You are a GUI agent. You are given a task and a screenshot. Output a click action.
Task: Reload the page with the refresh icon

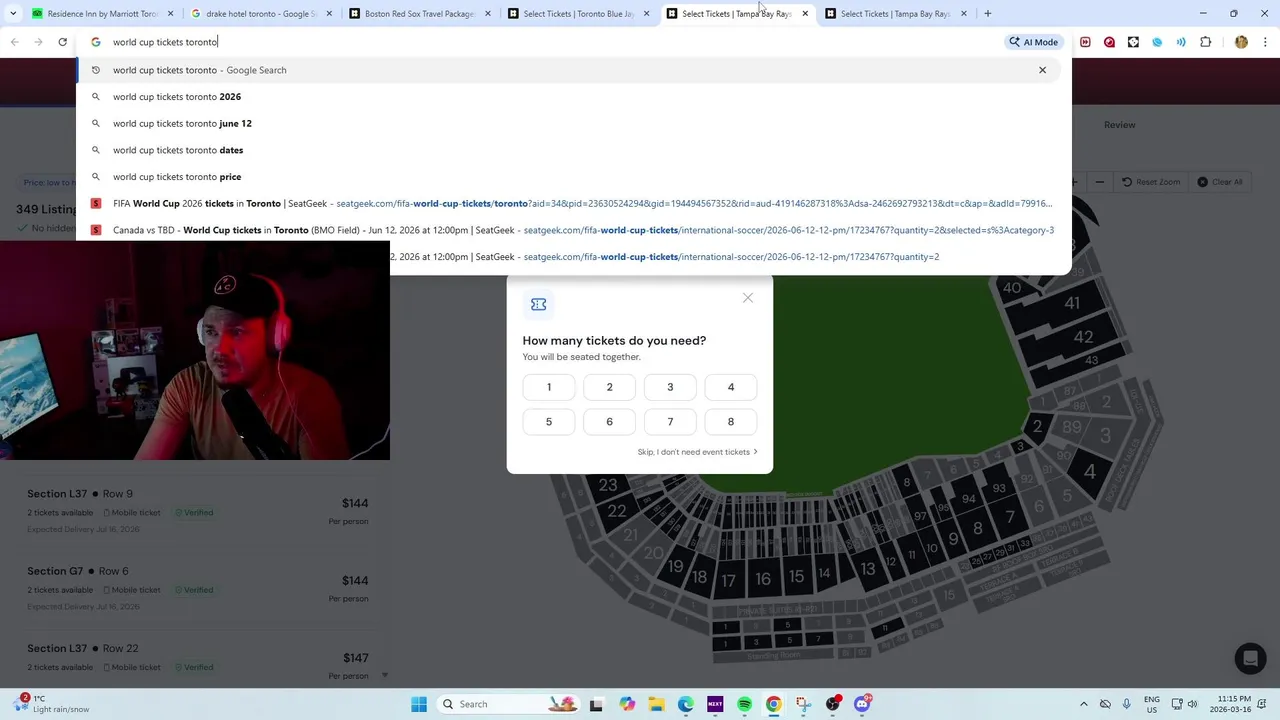63,42
